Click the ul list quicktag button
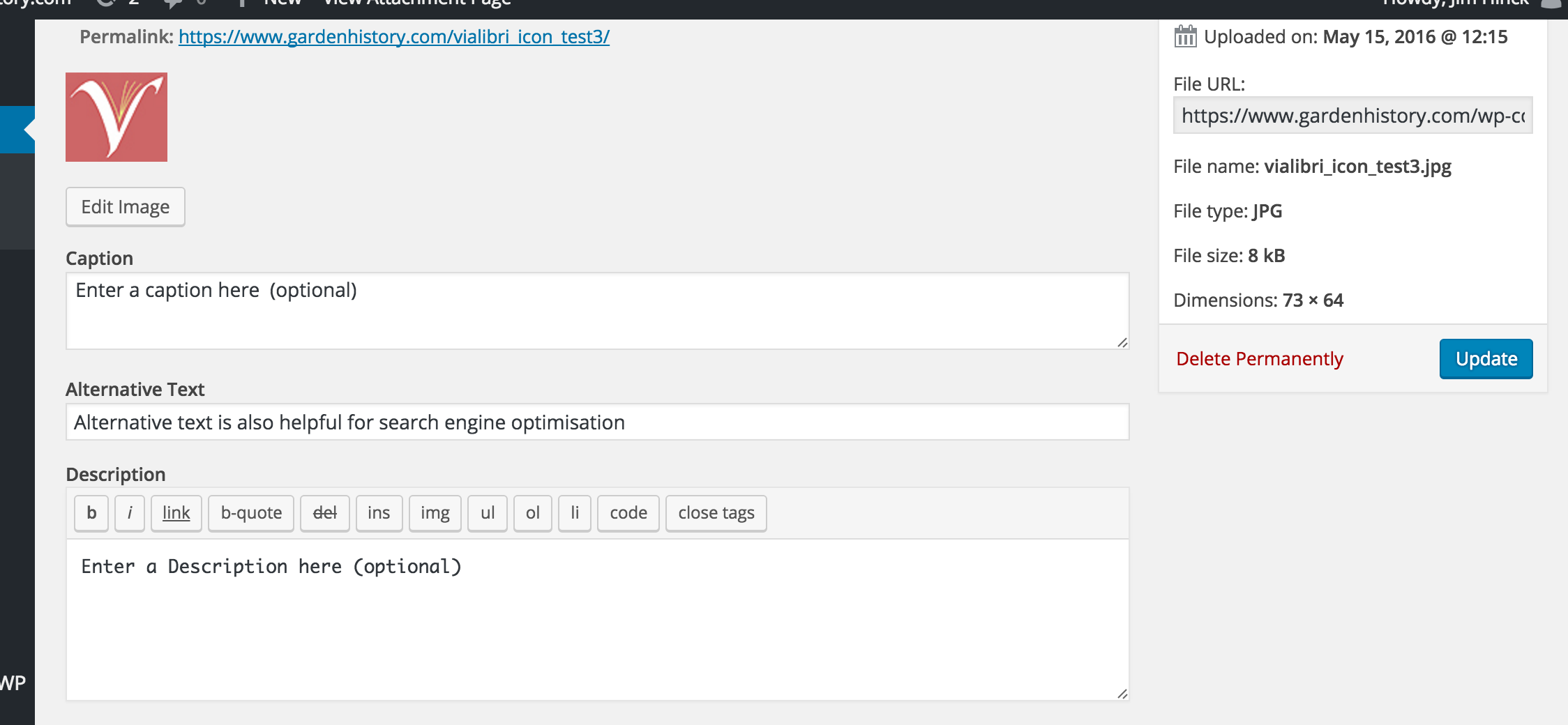 [488, 513]
